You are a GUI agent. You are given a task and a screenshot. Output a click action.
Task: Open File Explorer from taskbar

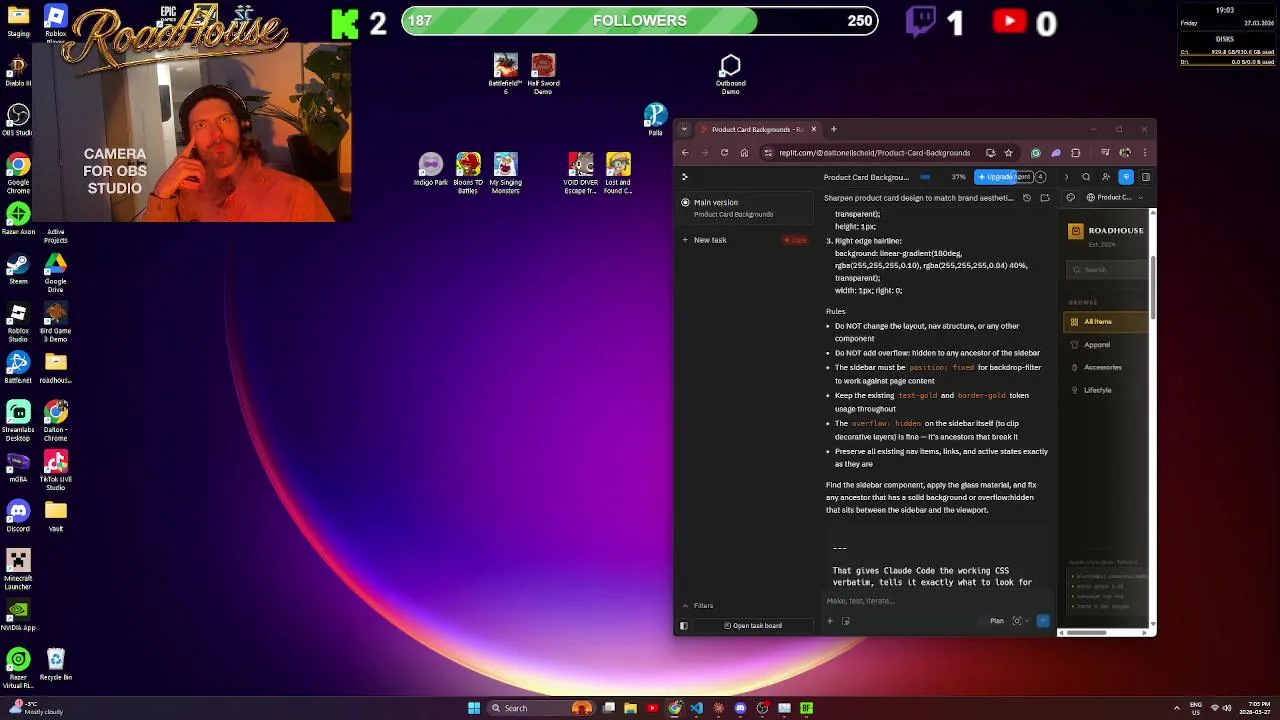click(x=630, y=708)
